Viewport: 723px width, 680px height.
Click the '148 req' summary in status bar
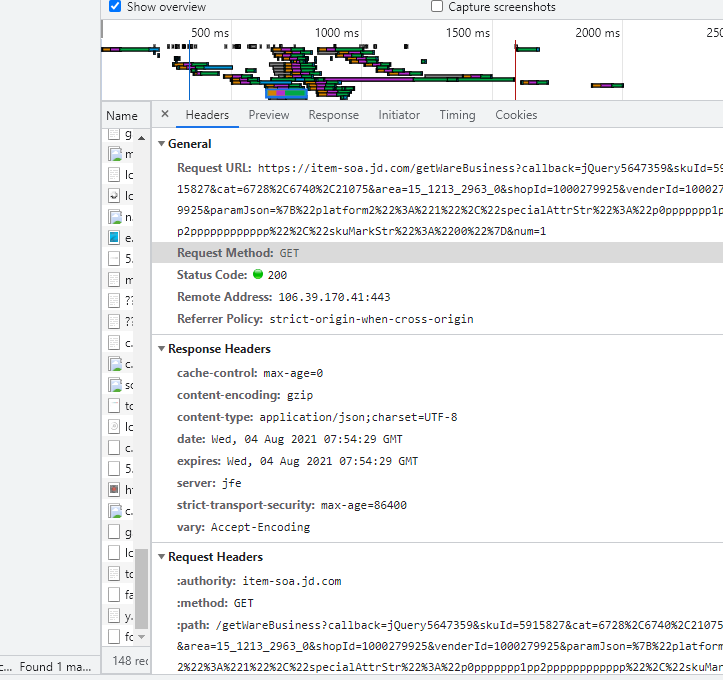tap(130, 661)
